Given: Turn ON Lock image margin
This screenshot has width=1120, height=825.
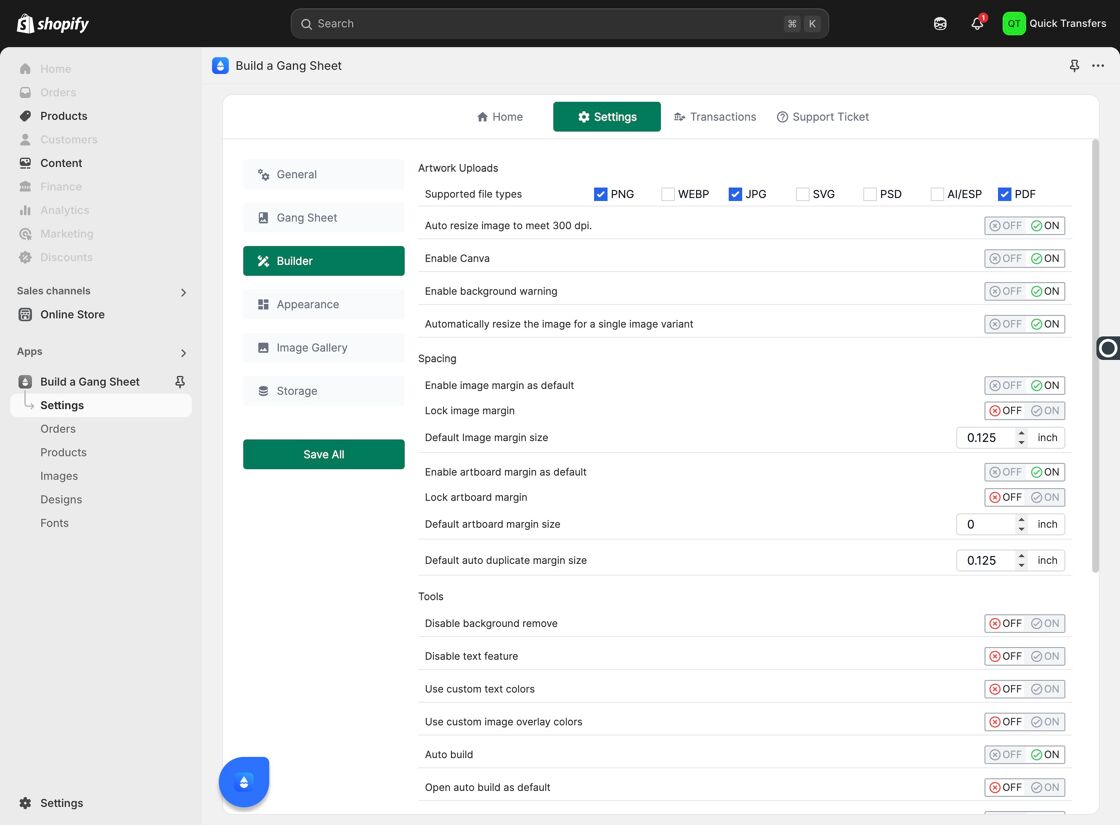Looking at the screenshot, I should click(x=1045, y=411).
